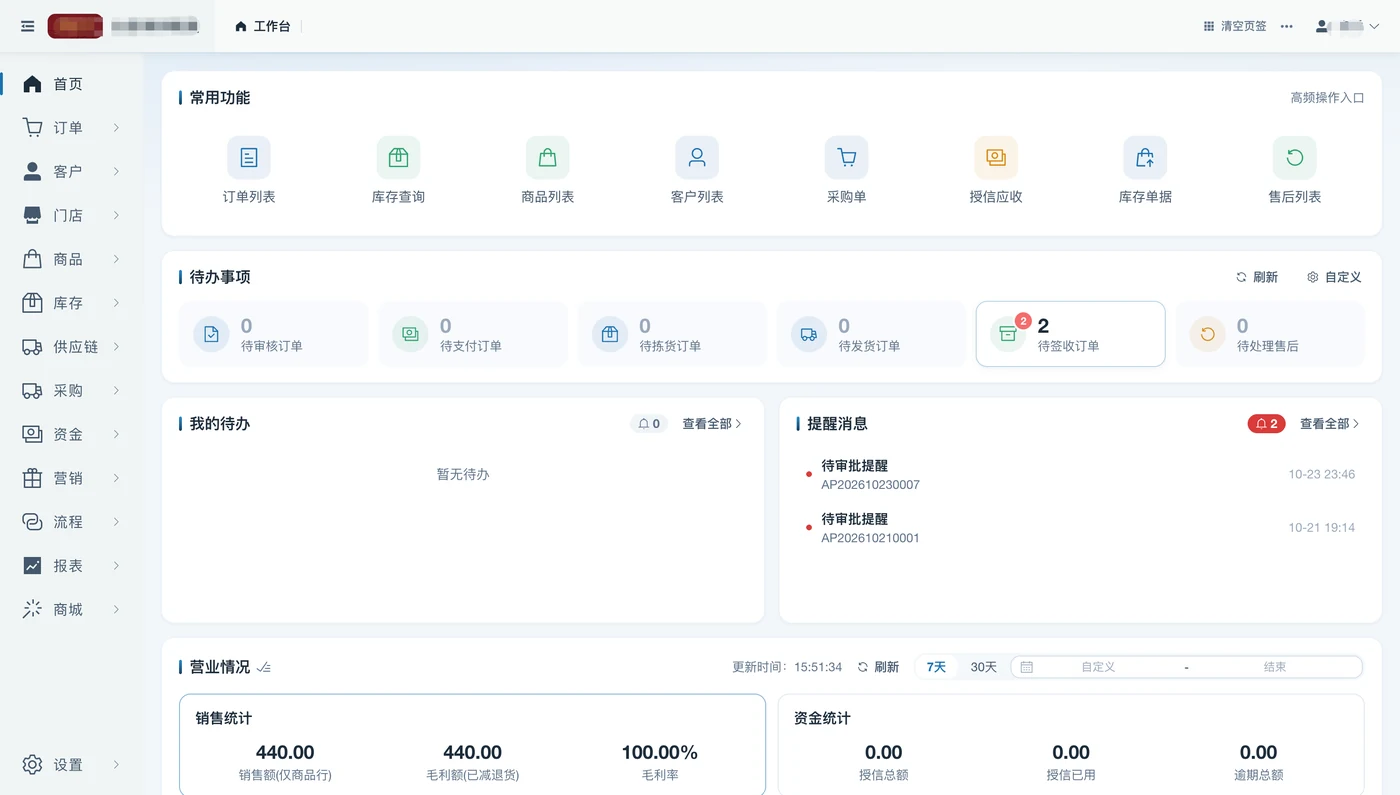Expand the 库存 sidebar menu
This screenshot has width=1400, height=795.
pos(72,303)
